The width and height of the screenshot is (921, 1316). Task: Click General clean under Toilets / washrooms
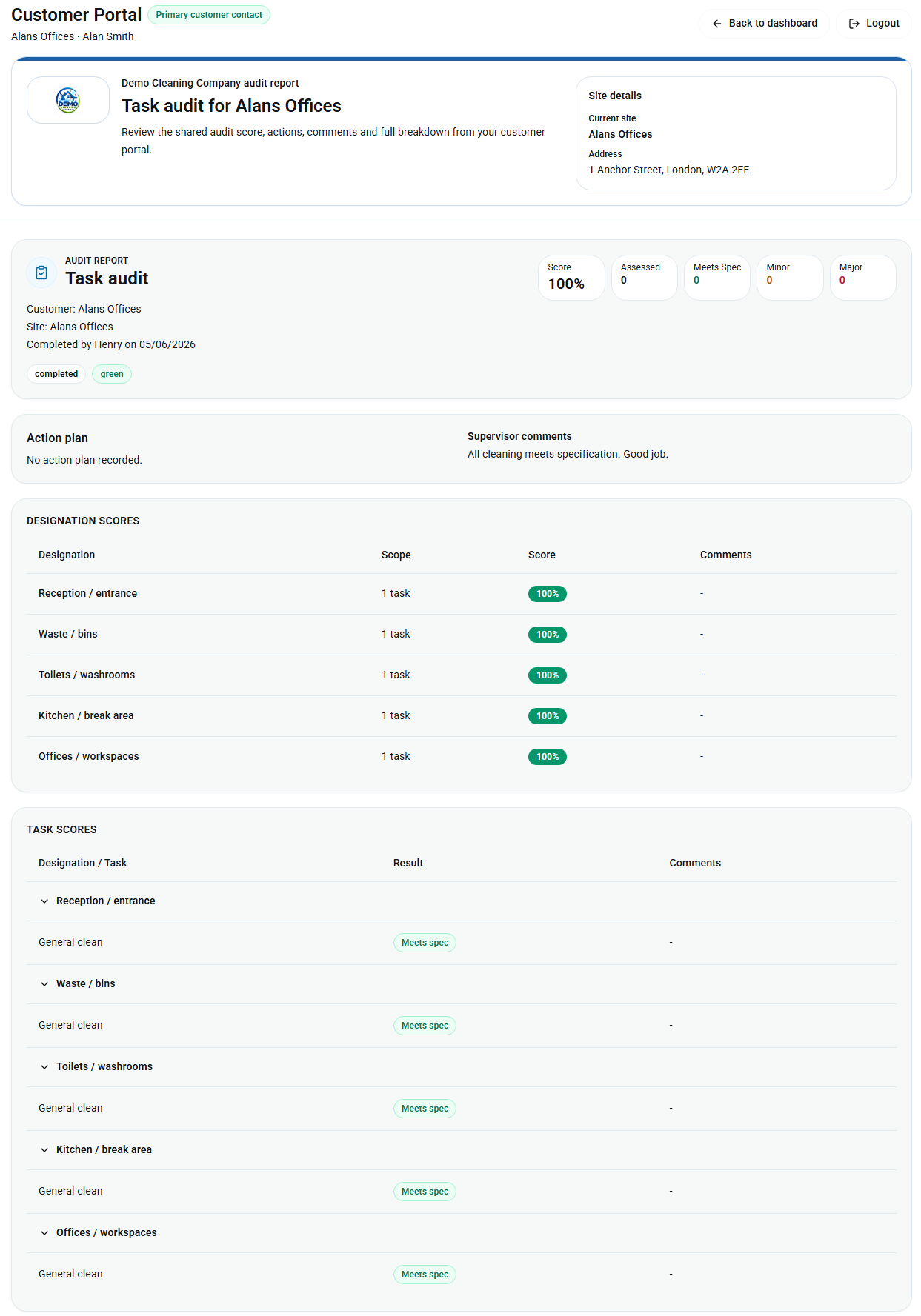click(70, 1108)
